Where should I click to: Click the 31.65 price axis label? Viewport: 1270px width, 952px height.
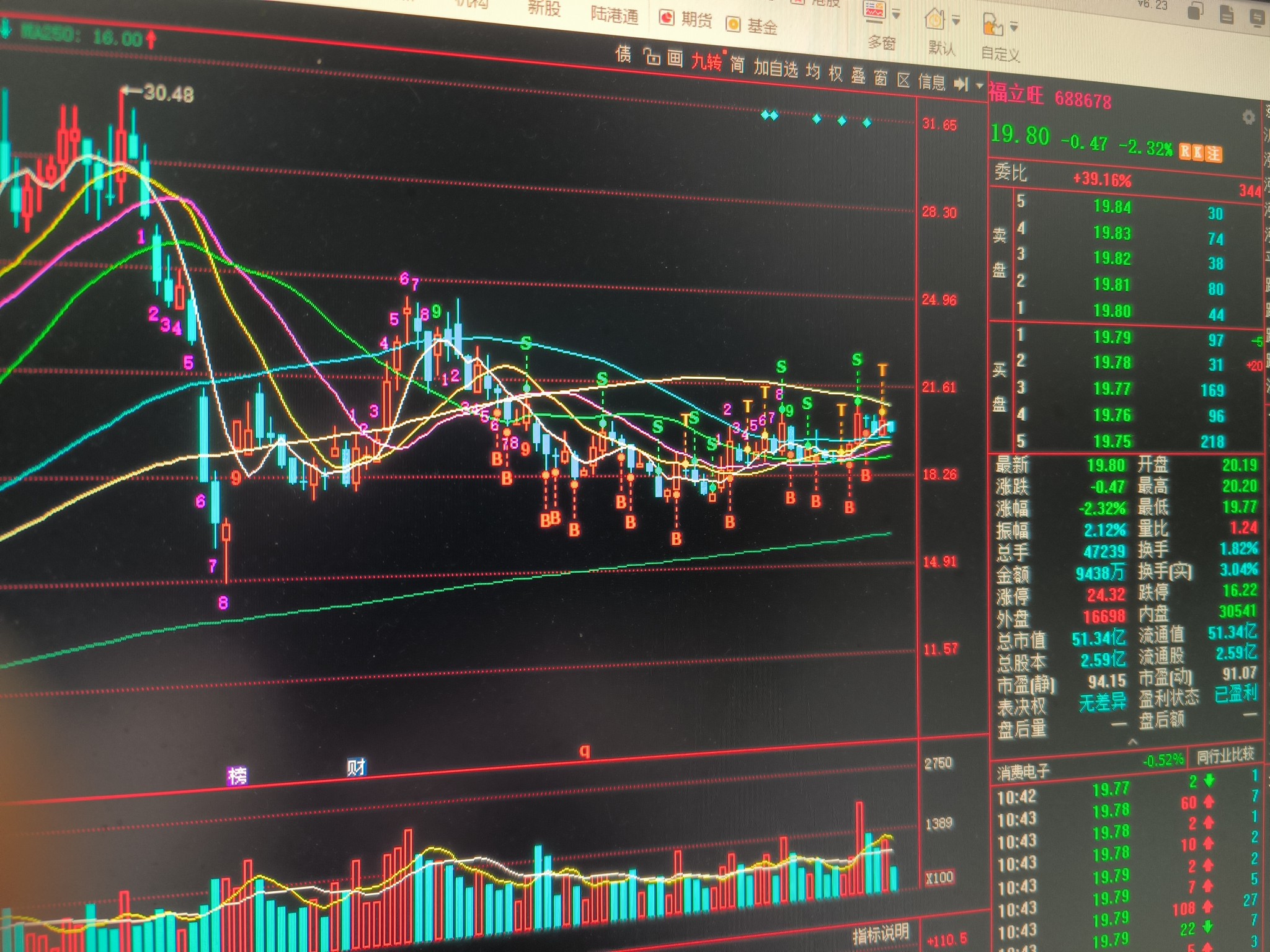tap(939, 124)
